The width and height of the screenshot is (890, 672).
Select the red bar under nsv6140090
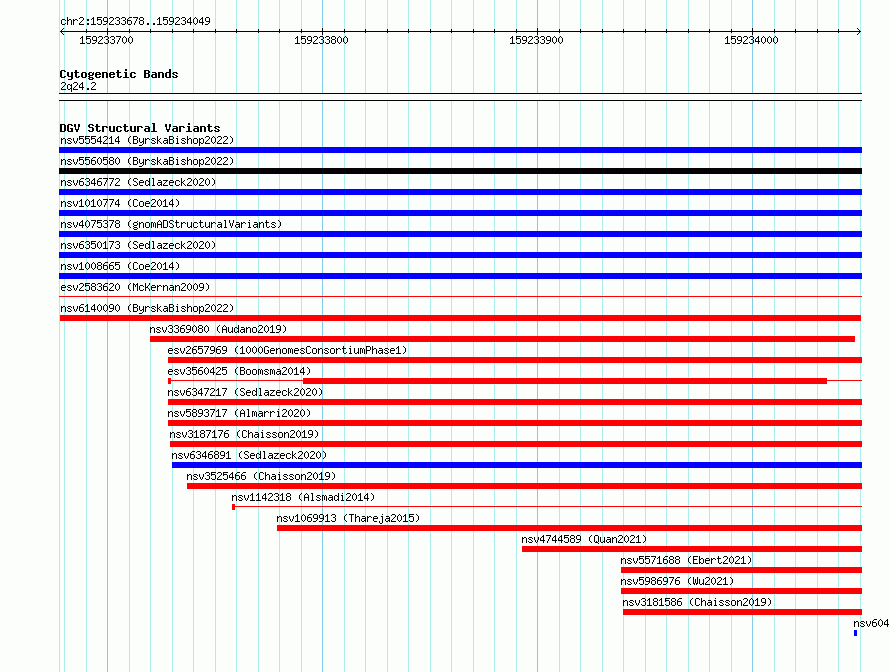click(460, 318)
